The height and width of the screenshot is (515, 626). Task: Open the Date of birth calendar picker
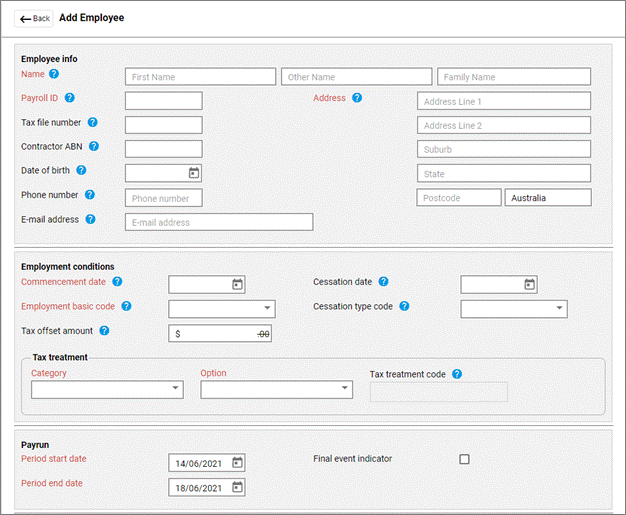click(194, 173)
